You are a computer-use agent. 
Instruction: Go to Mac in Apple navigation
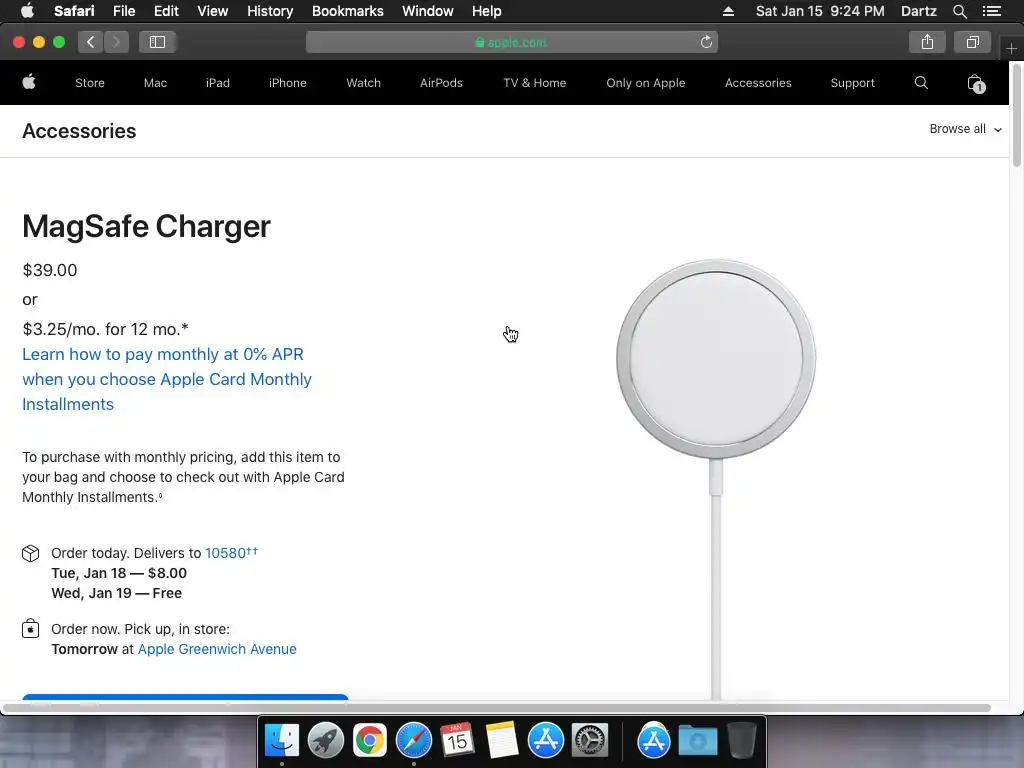point(155,83)
